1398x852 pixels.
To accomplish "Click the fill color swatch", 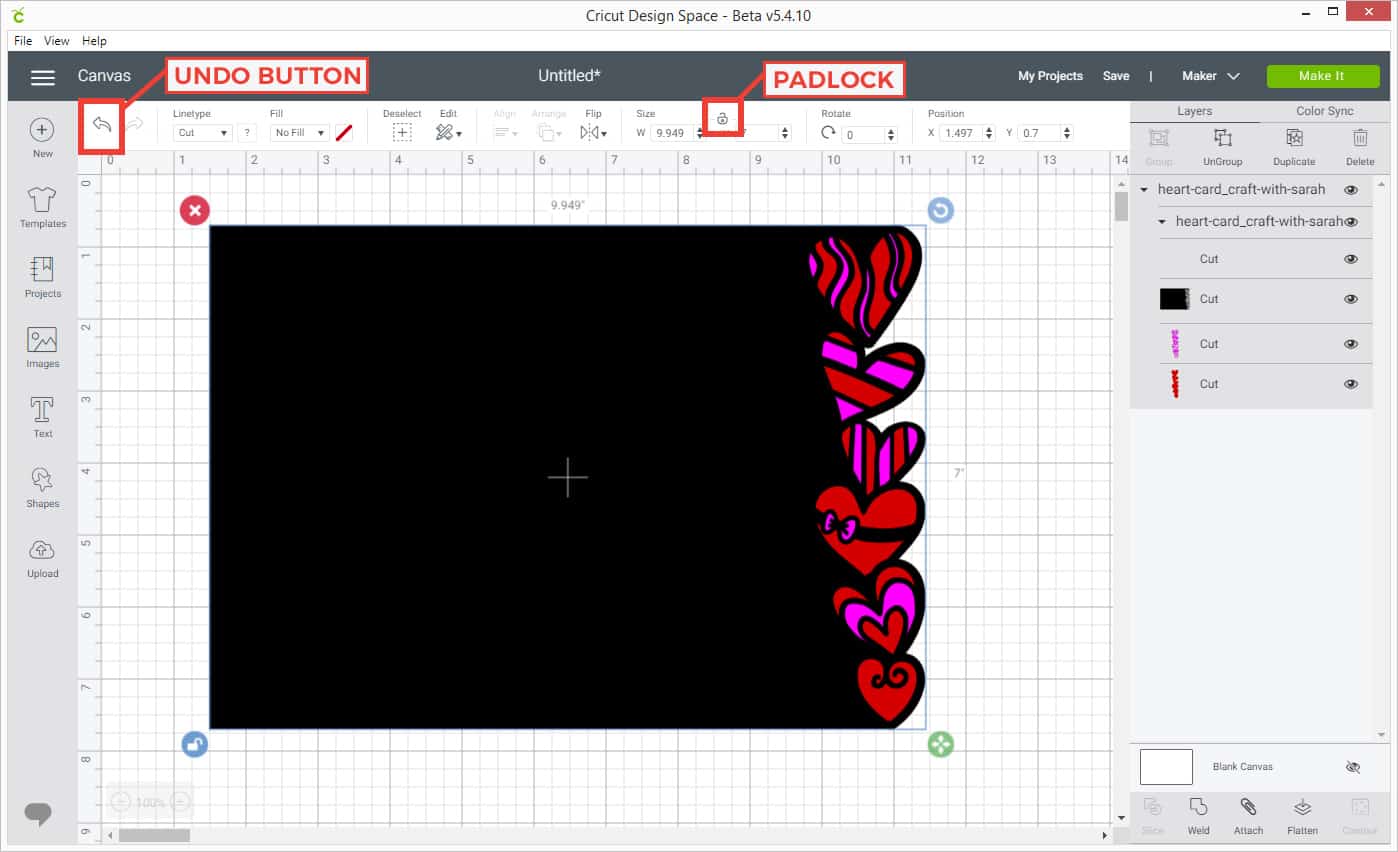I will (344, 132).
